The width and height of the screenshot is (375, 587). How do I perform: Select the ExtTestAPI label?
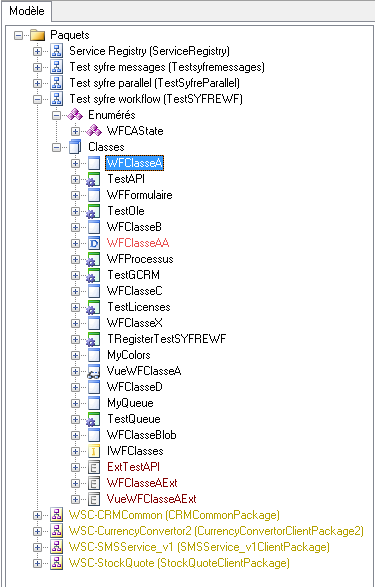[133, 467]
